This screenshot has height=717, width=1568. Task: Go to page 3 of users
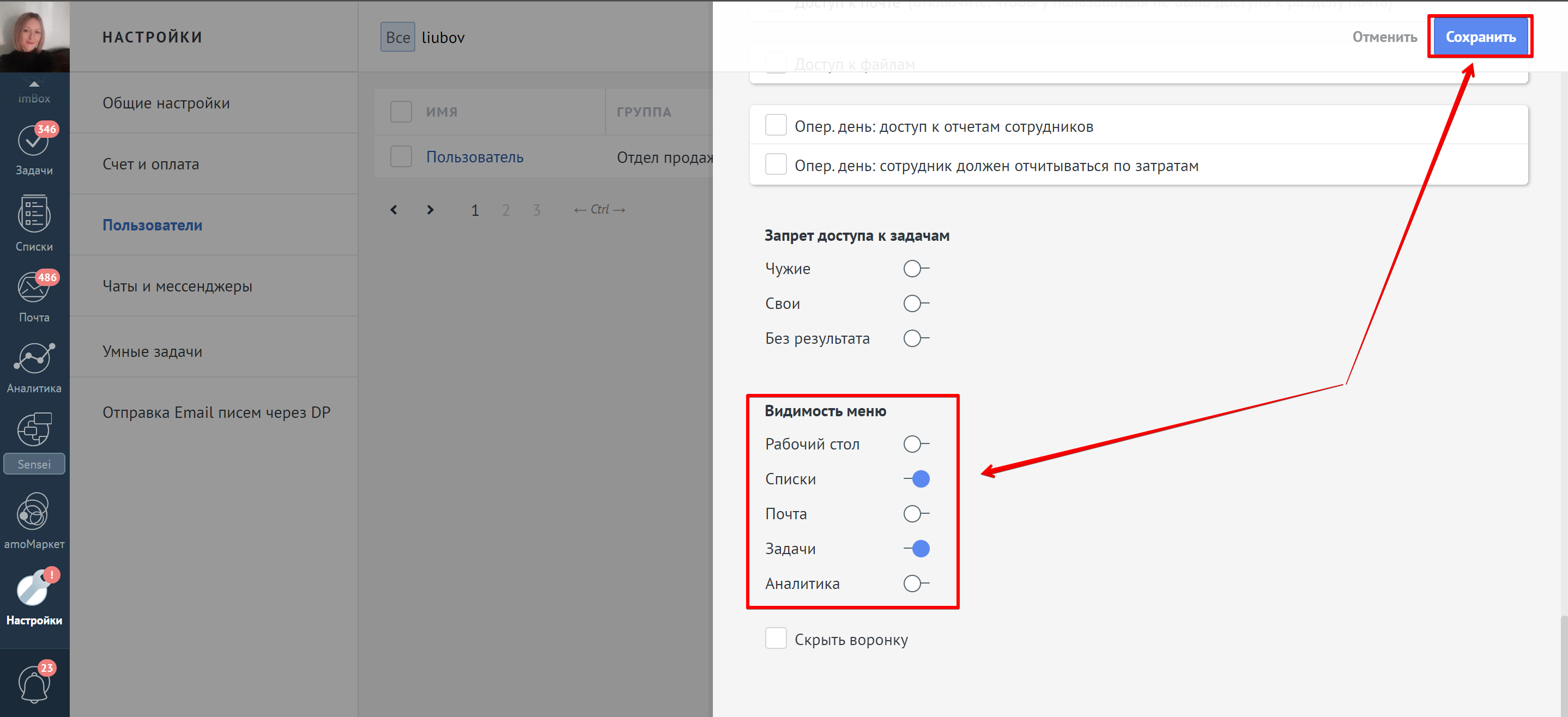pos(536,211)
